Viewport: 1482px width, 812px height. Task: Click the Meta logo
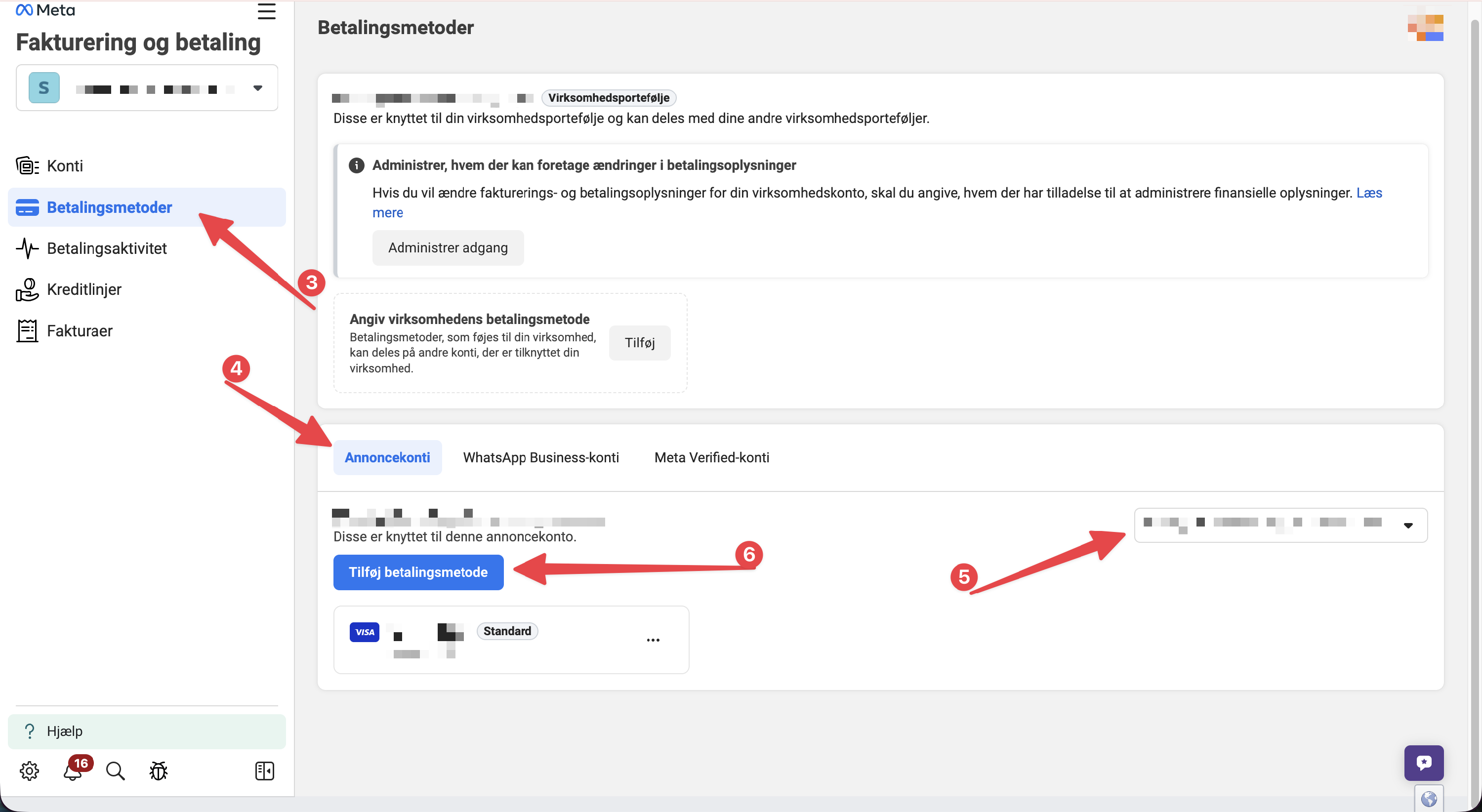tap(45, 10)
